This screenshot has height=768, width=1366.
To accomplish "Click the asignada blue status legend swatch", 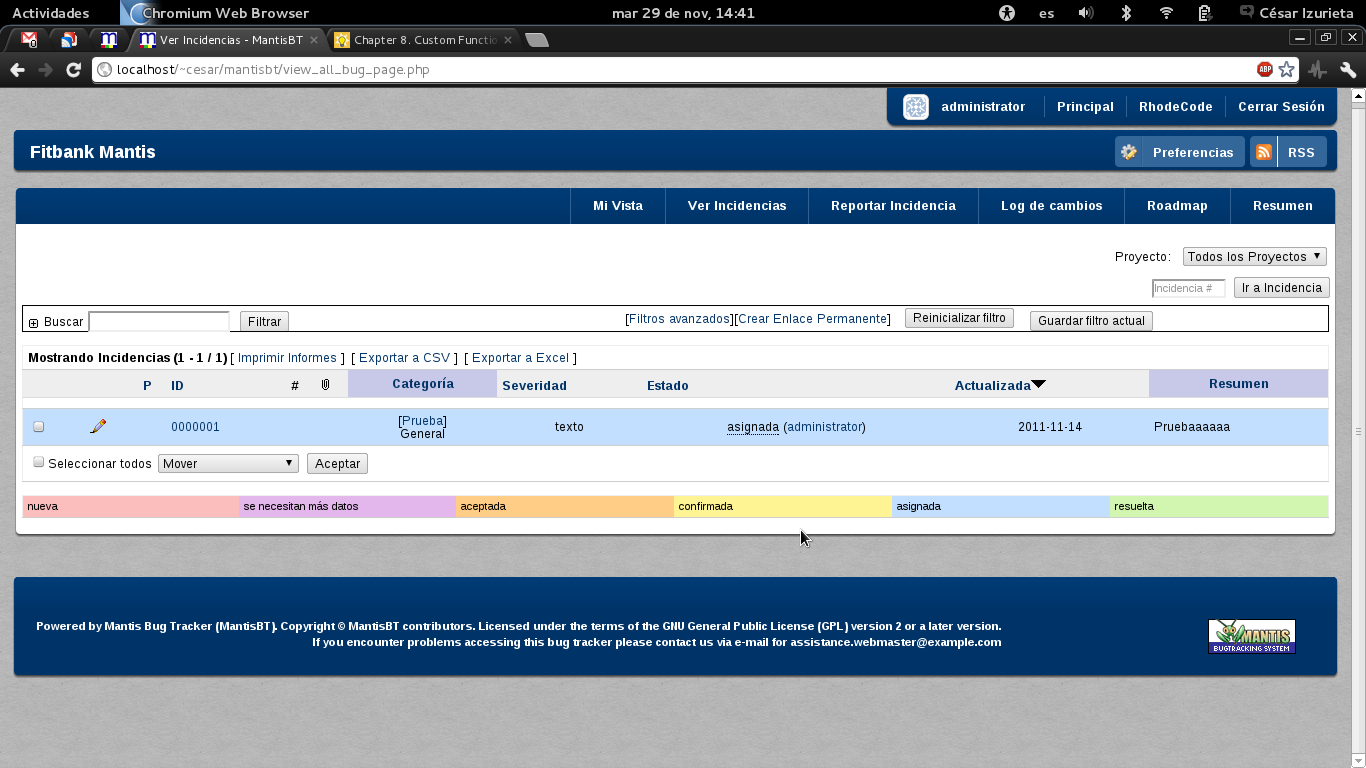I will click(1000, 507).
